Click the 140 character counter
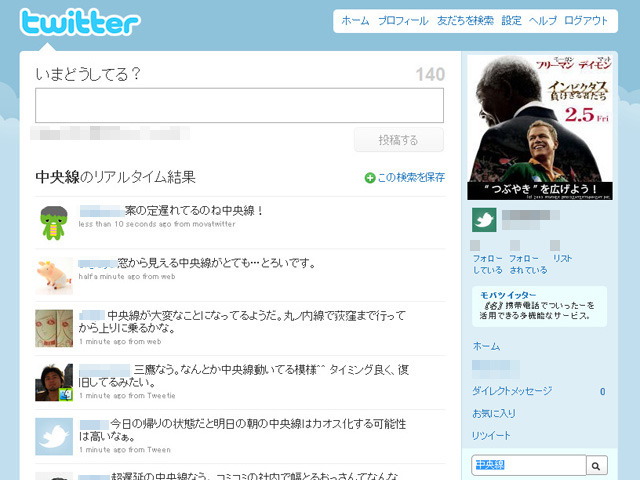Screen dimensions: 640x480 click(x=430, y=75)
